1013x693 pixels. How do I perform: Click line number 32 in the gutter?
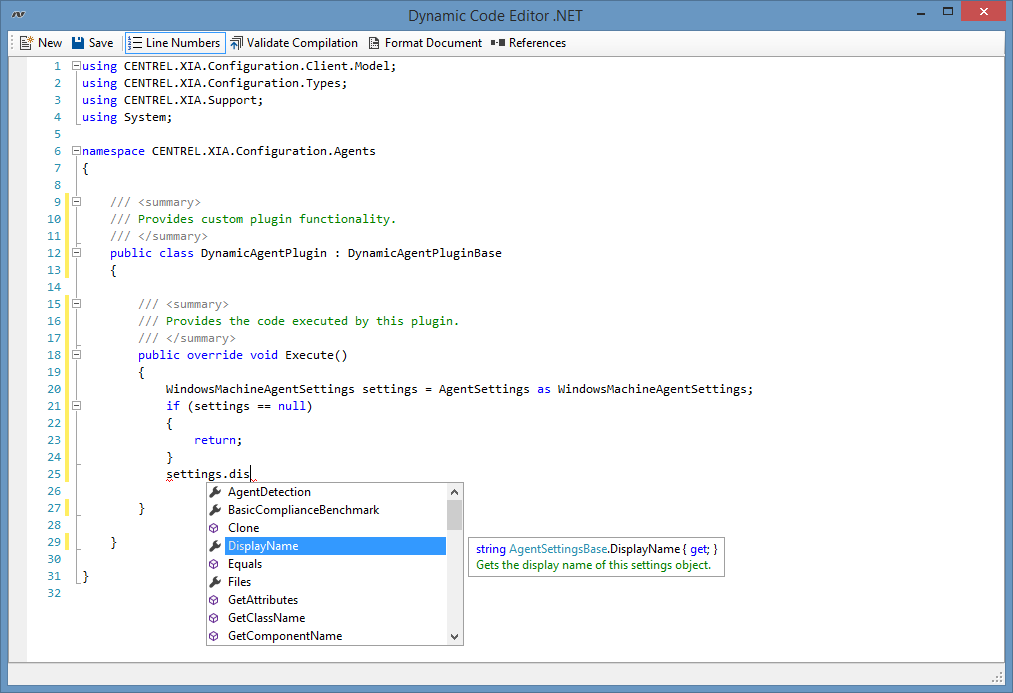pos(54,593)
